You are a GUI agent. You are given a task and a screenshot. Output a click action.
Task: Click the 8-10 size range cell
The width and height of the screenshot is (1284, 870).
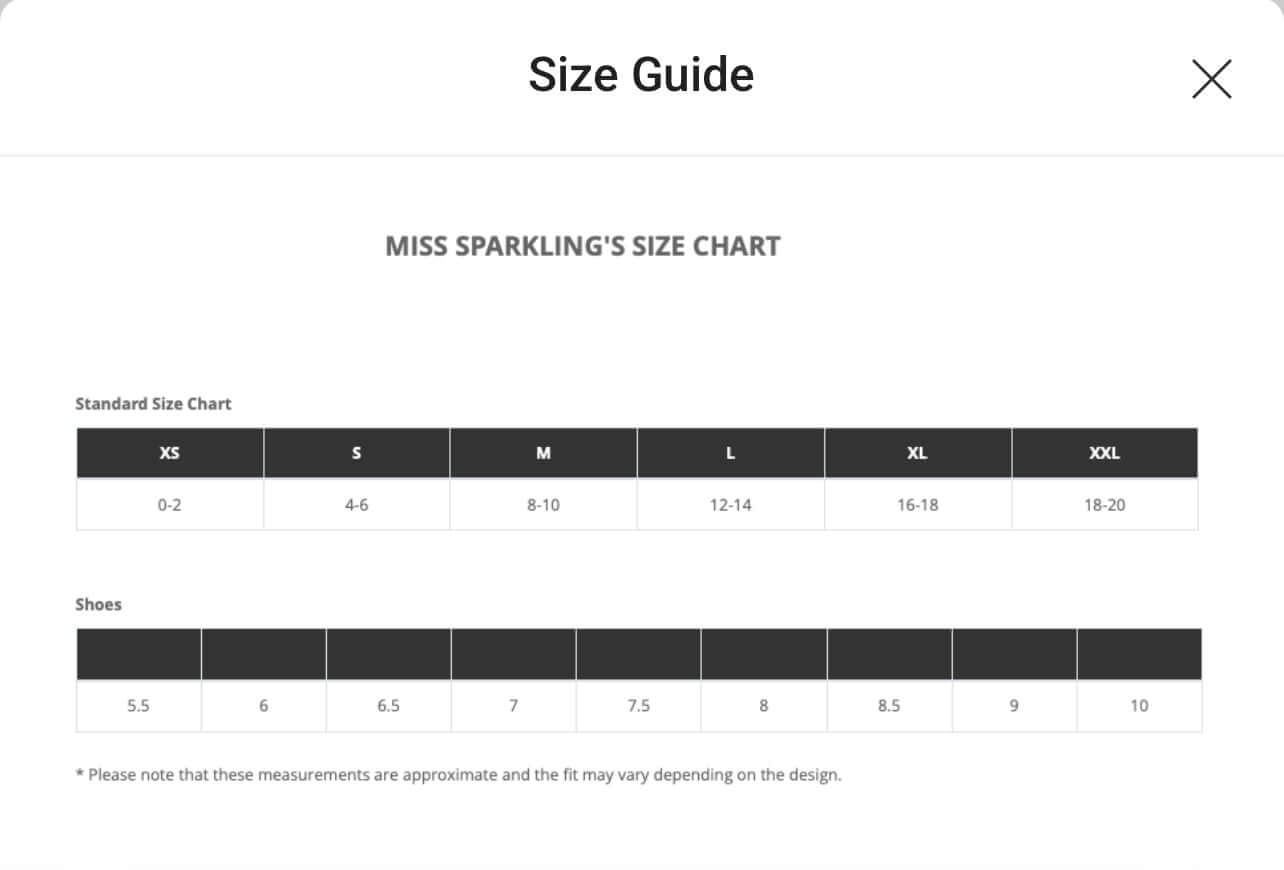pos(543,505)
